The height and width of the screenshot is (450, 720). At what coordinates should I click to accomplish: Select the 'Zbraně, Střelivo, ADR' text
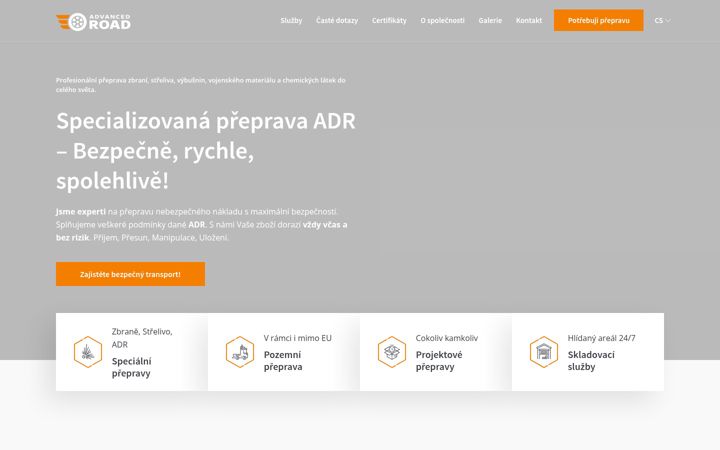tap(142, 338)
